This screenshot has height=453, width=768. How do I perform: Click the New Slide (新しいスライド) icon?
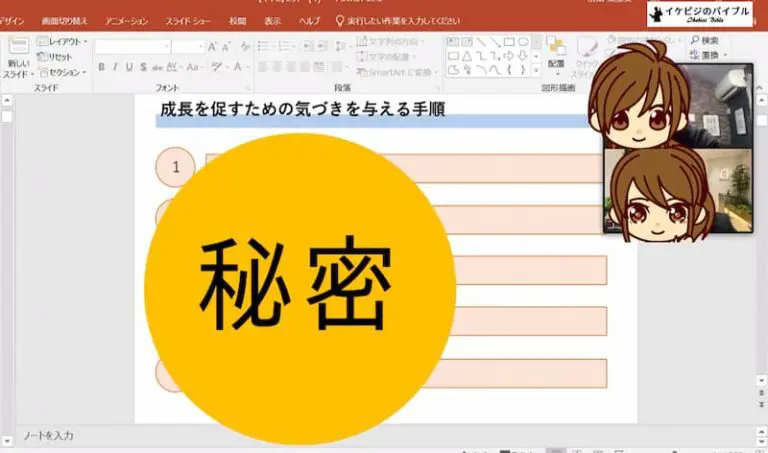[17, 52]
